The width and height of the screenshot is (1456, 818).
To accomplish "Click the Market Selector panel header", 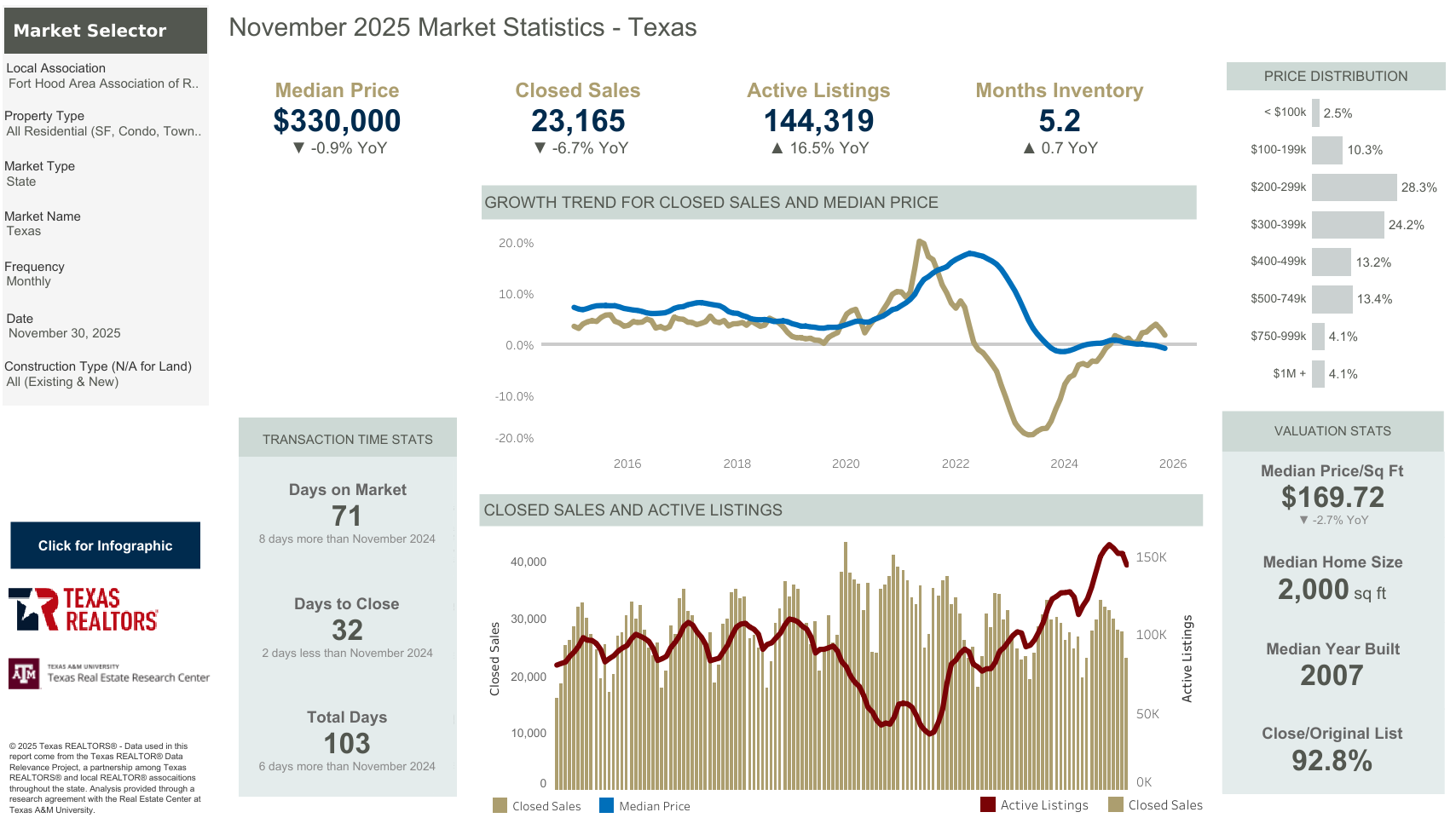I will coord(106,31).
